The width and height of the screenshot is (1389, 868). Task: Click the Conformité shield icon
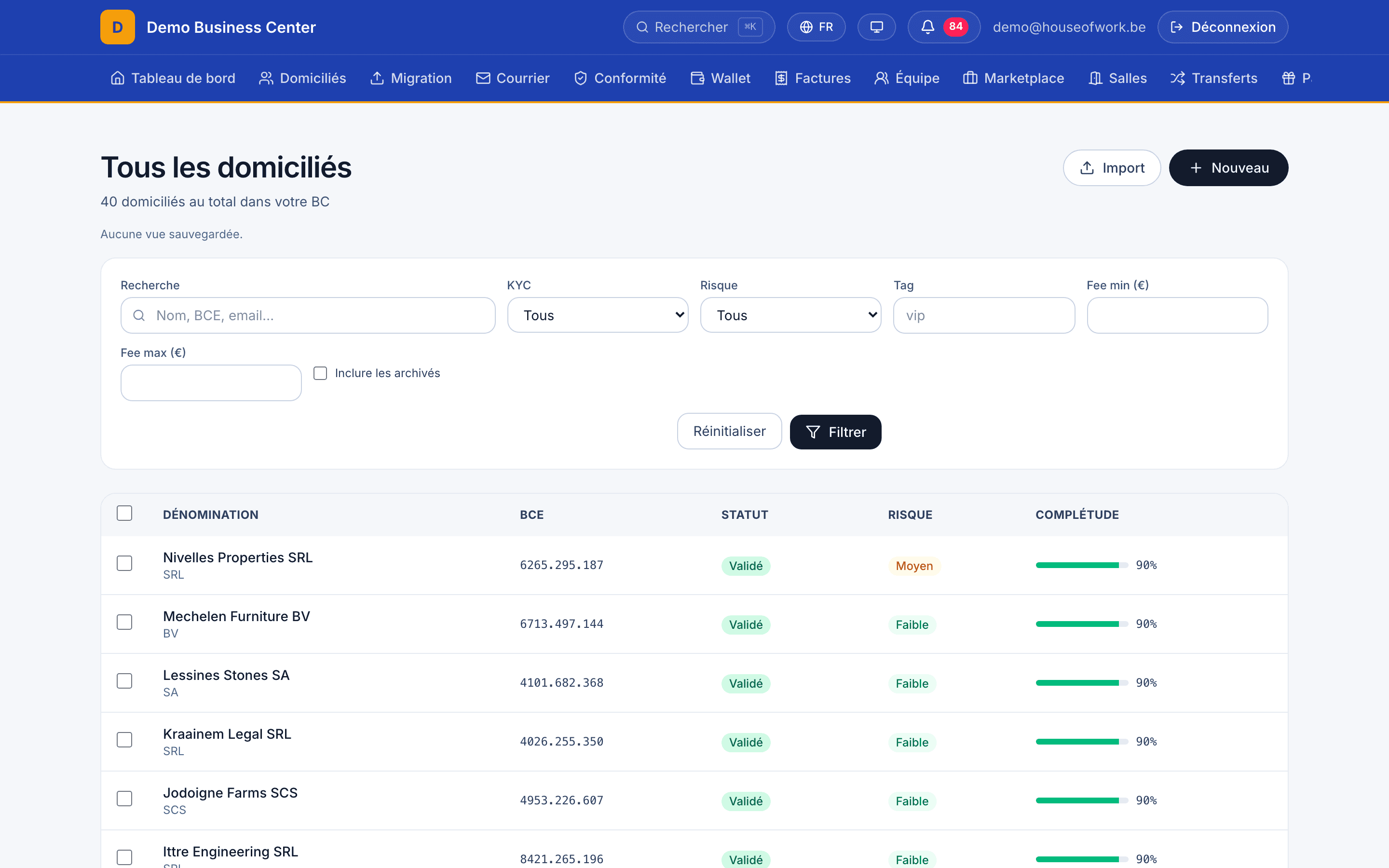click(580, 78)
